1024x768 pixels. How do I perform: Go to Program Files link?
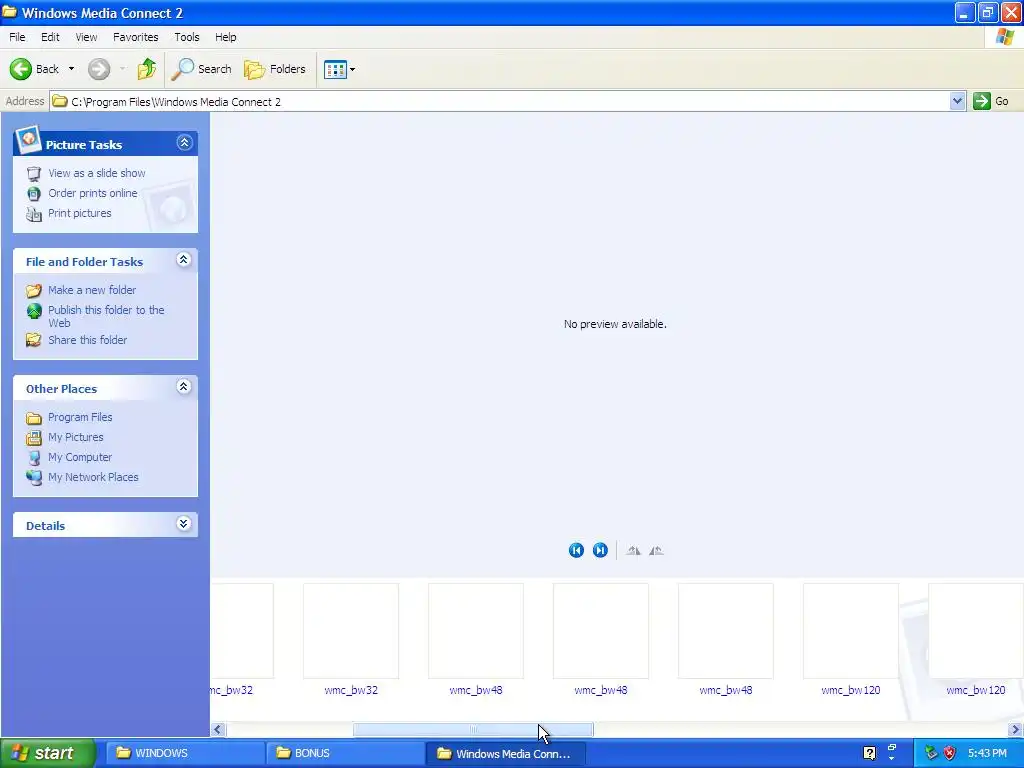(80, 417)
